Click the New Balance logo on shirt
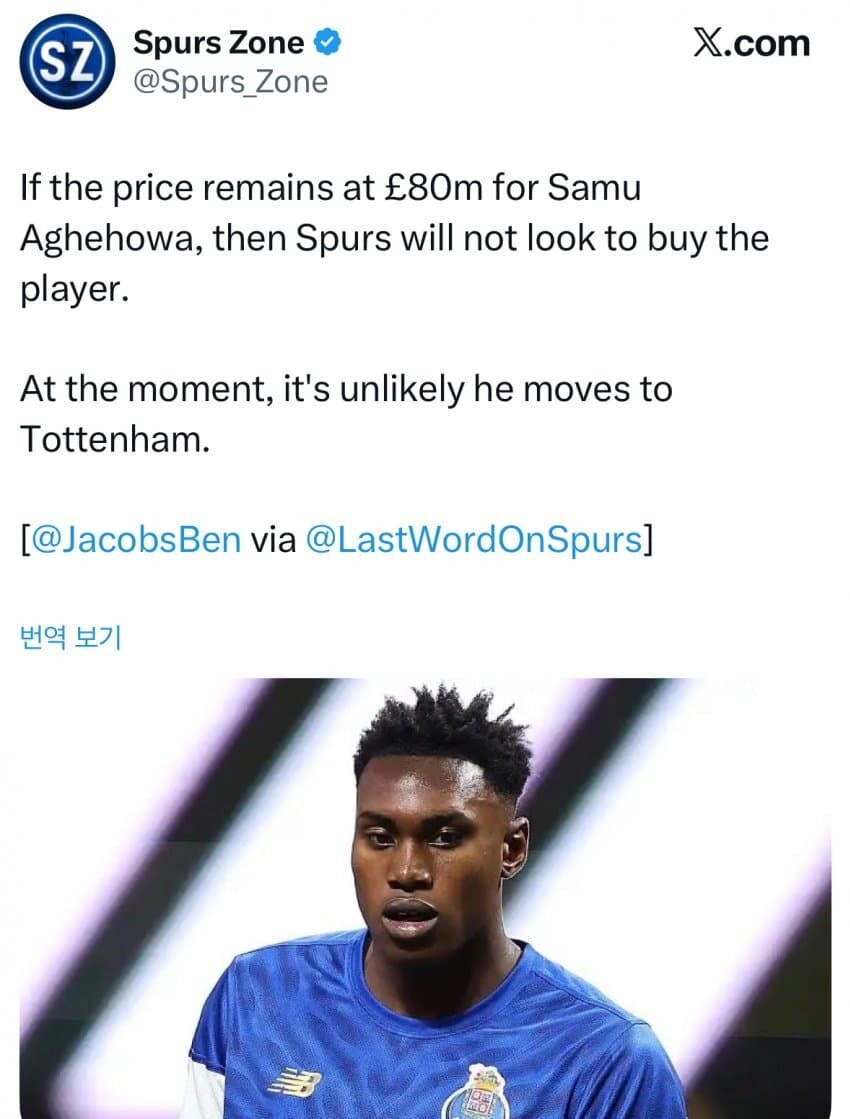The width and height of the screenshot is (850, 1119). coord(295,1081)
